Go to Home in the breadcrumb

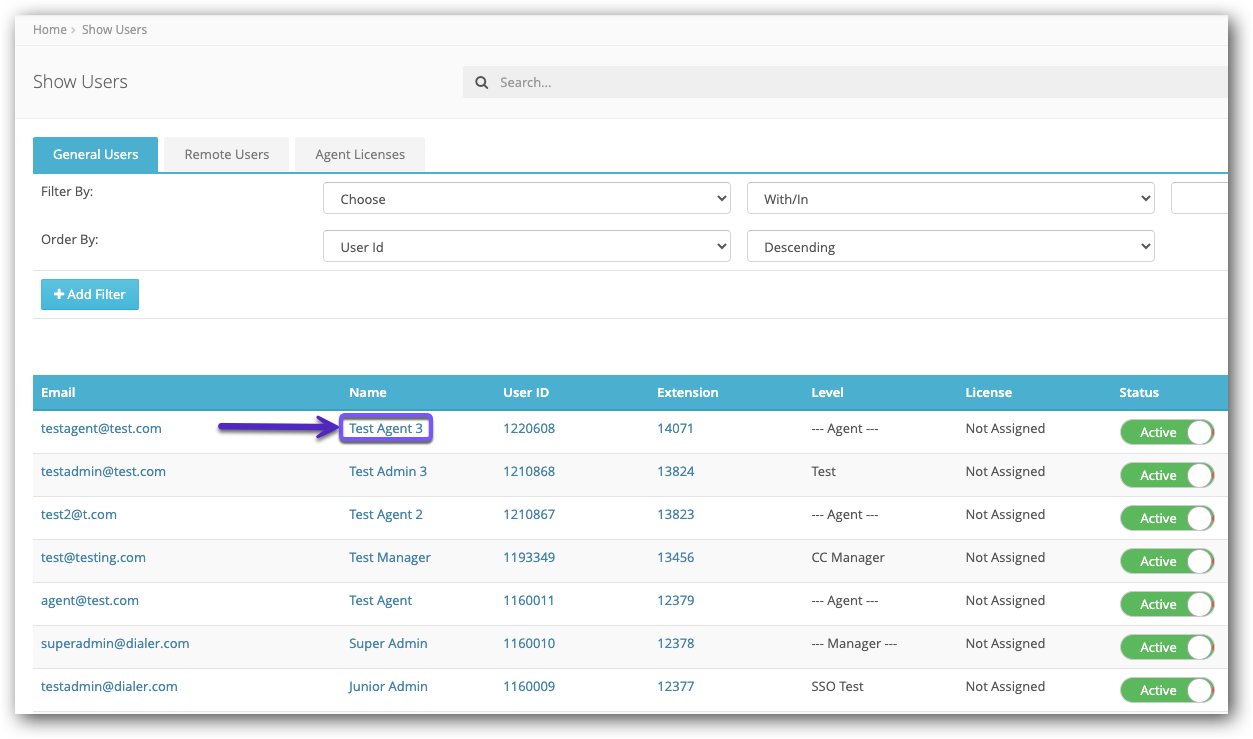click(x=49, y=30)
